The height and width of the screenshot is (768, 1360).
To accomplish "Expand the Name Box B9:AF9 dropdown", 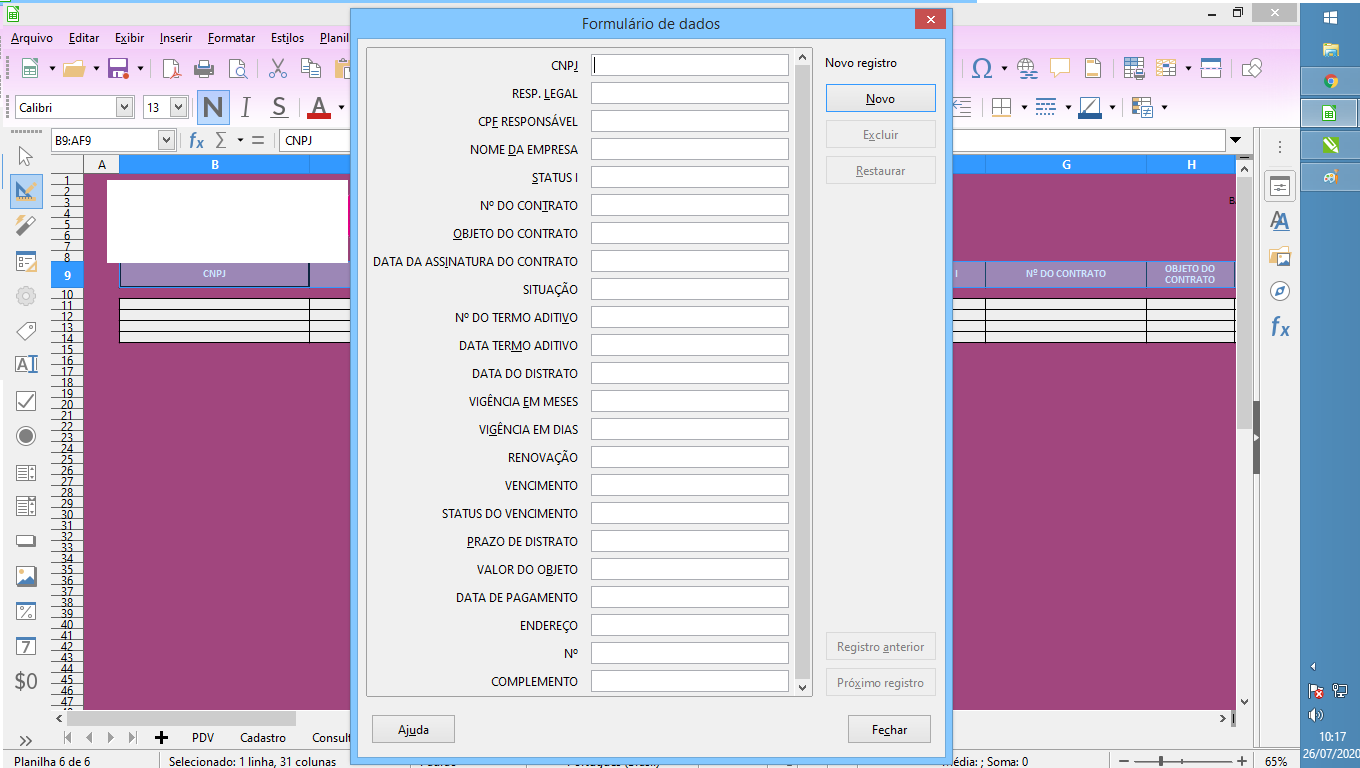I will click(x=166, y=141).
